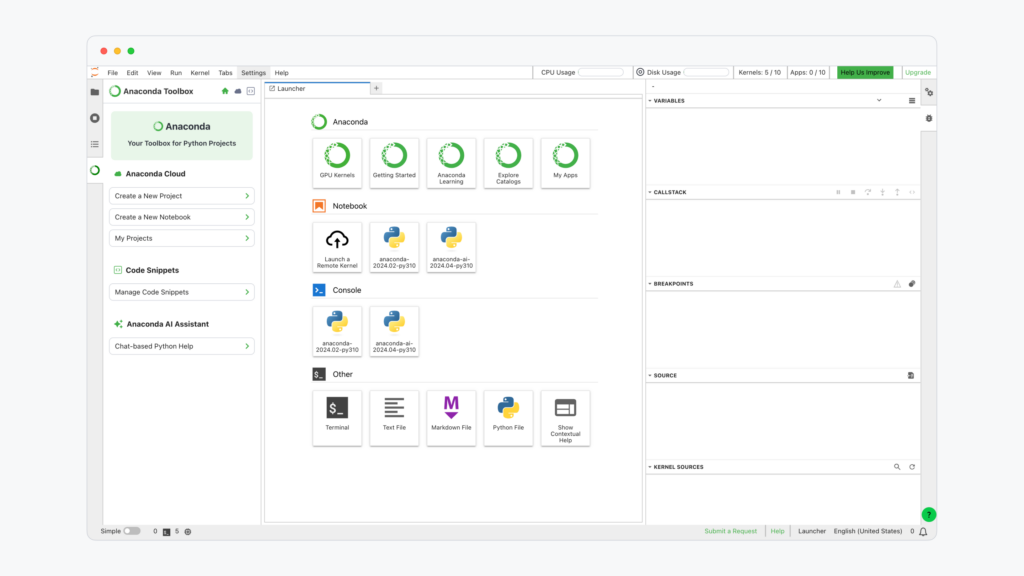Remove all breakpoints icon

tap(912, 284)
